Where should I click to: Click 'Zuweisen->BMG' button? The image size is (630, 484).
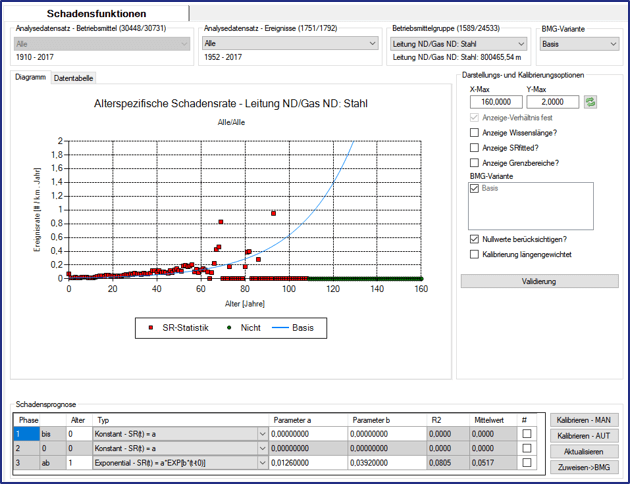pos(584,467)
